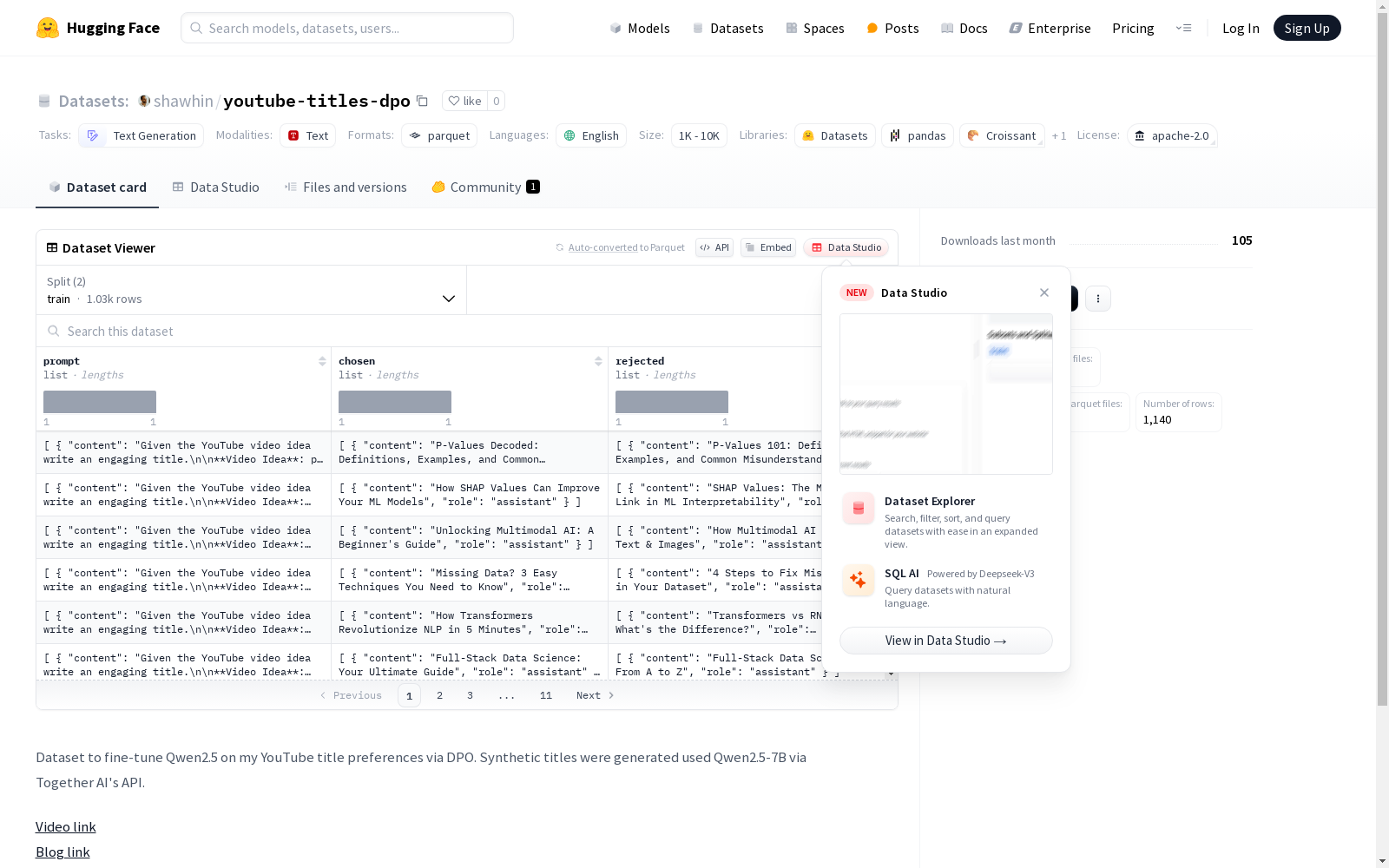
Task: Select the P-Values Decoded chosen cell
Action: coord(470,452)
